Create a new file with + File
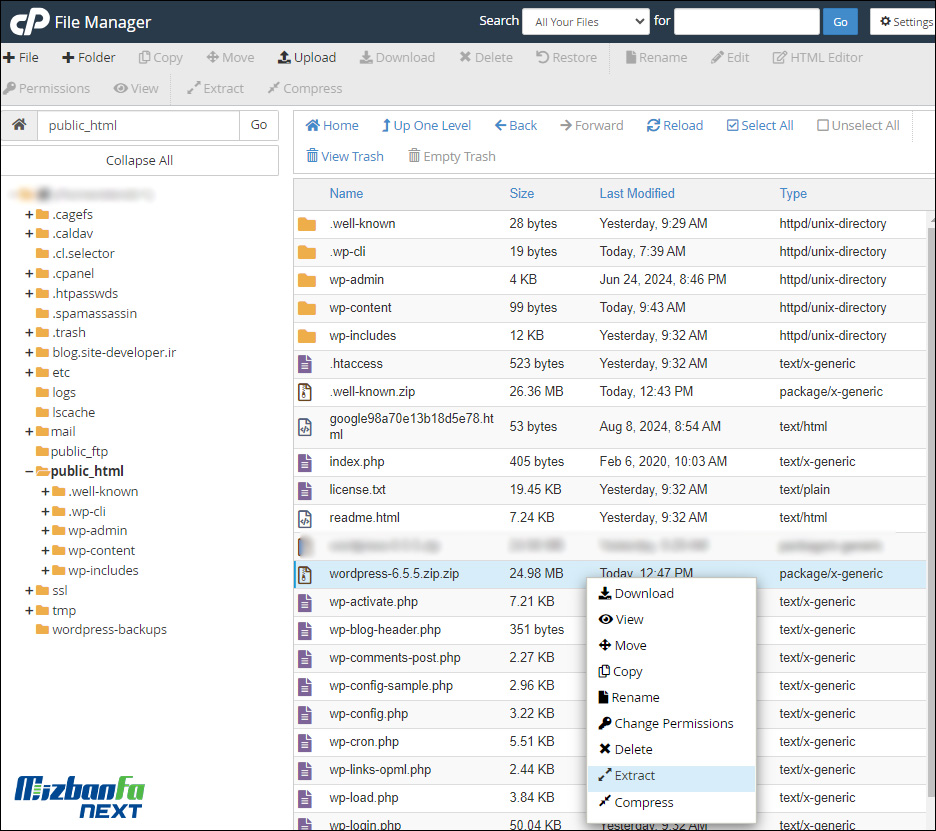936x831 pixels. point(21,57)
